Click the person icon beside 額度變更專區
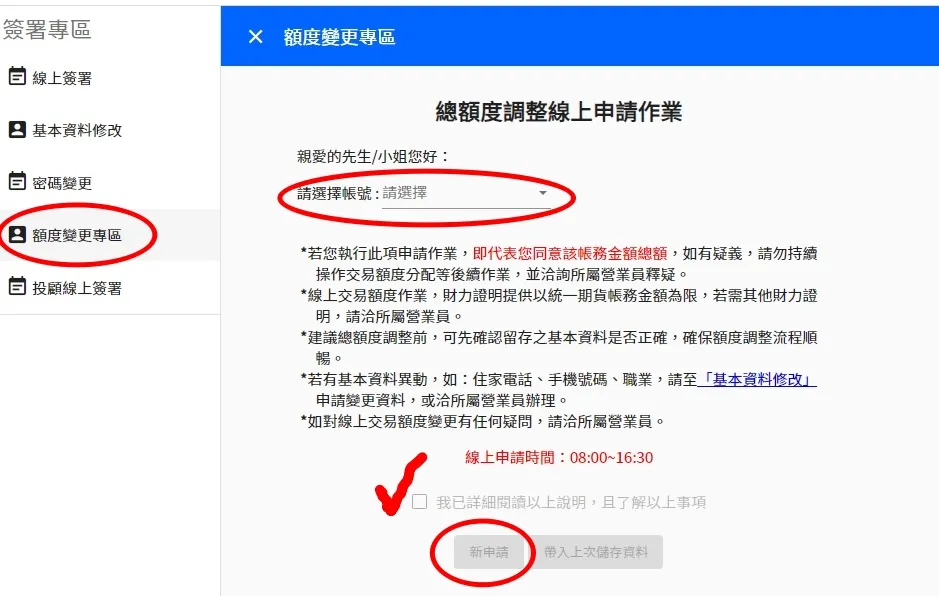Screen dimensions: 939x596 tap(17, 234)
